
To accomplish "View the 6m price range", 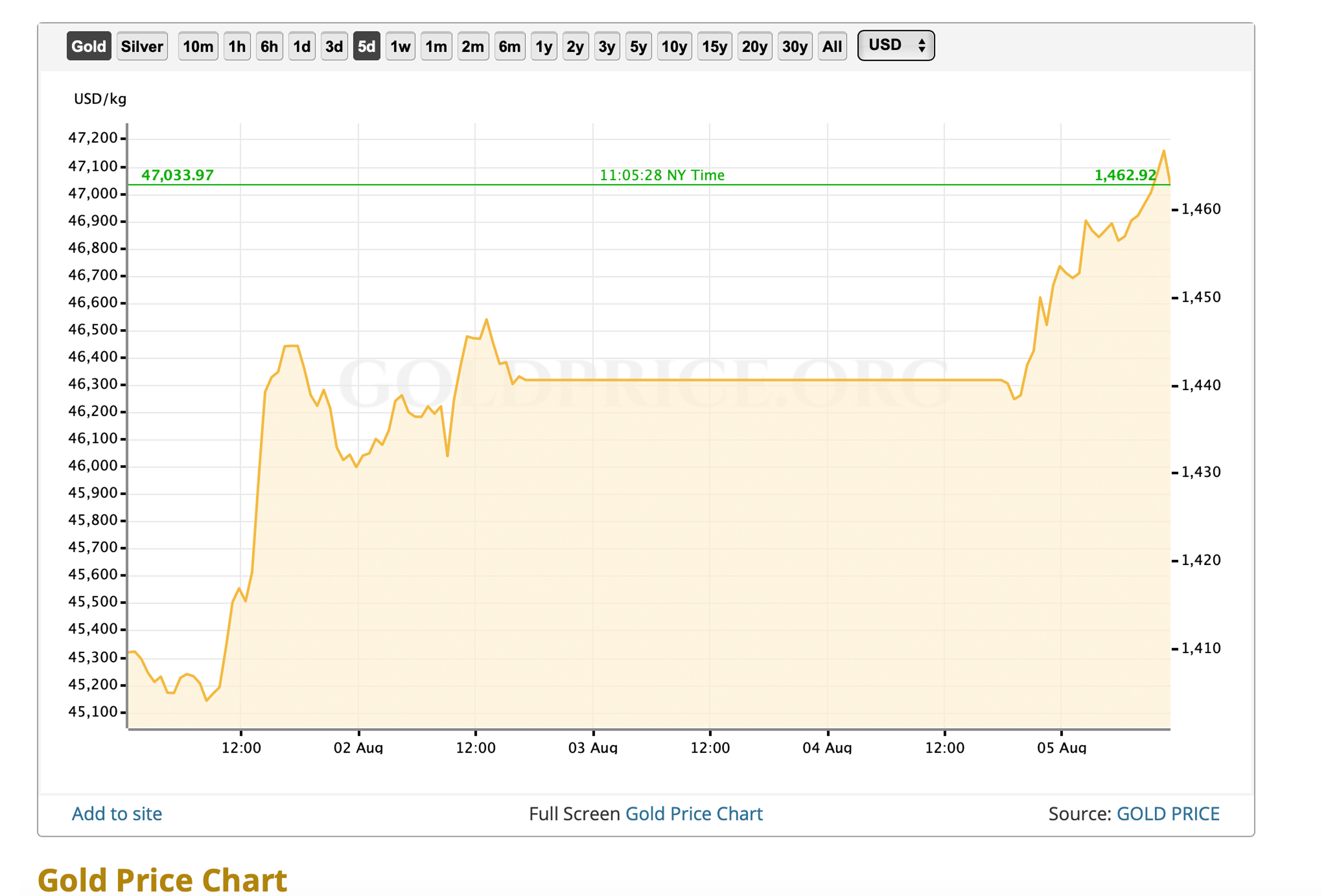I will tap(510, 46).
